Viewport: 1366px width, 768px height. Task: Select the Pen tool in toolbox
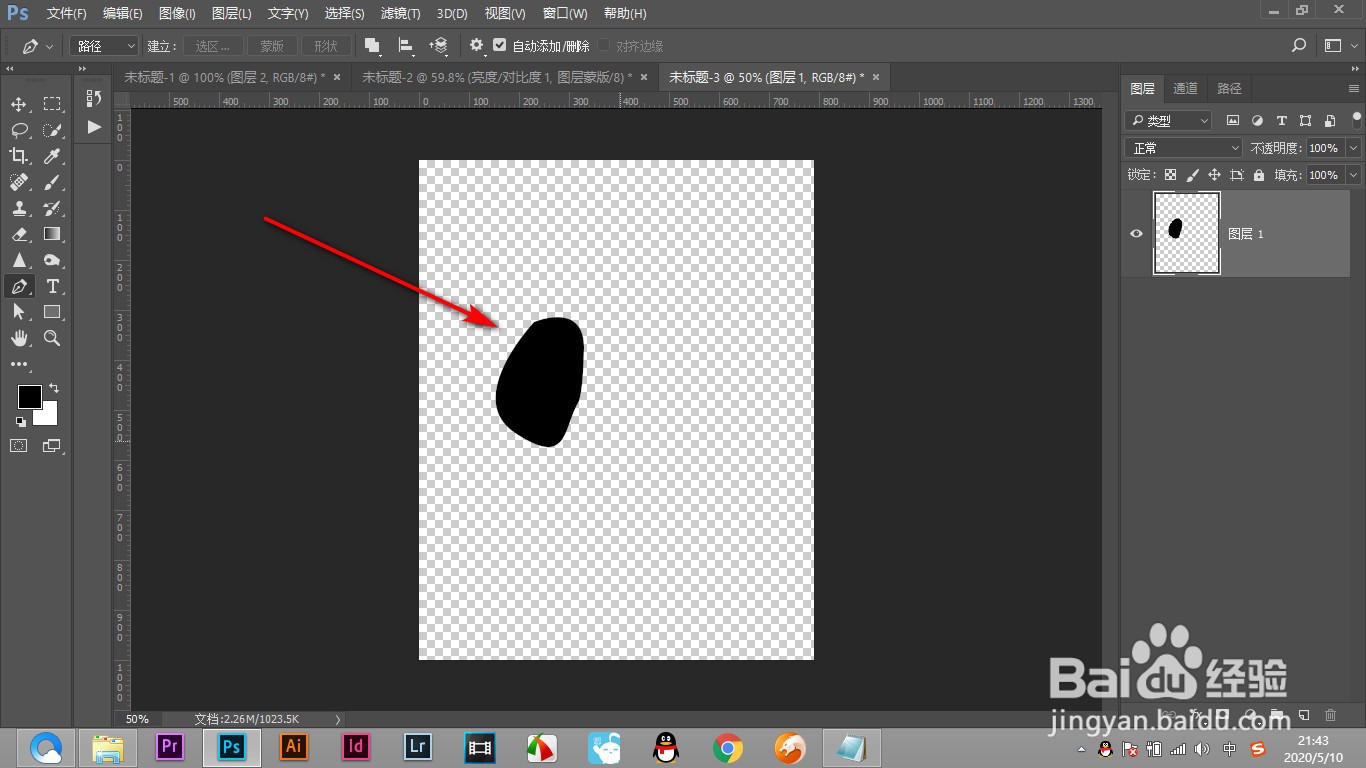click(18, 287)
